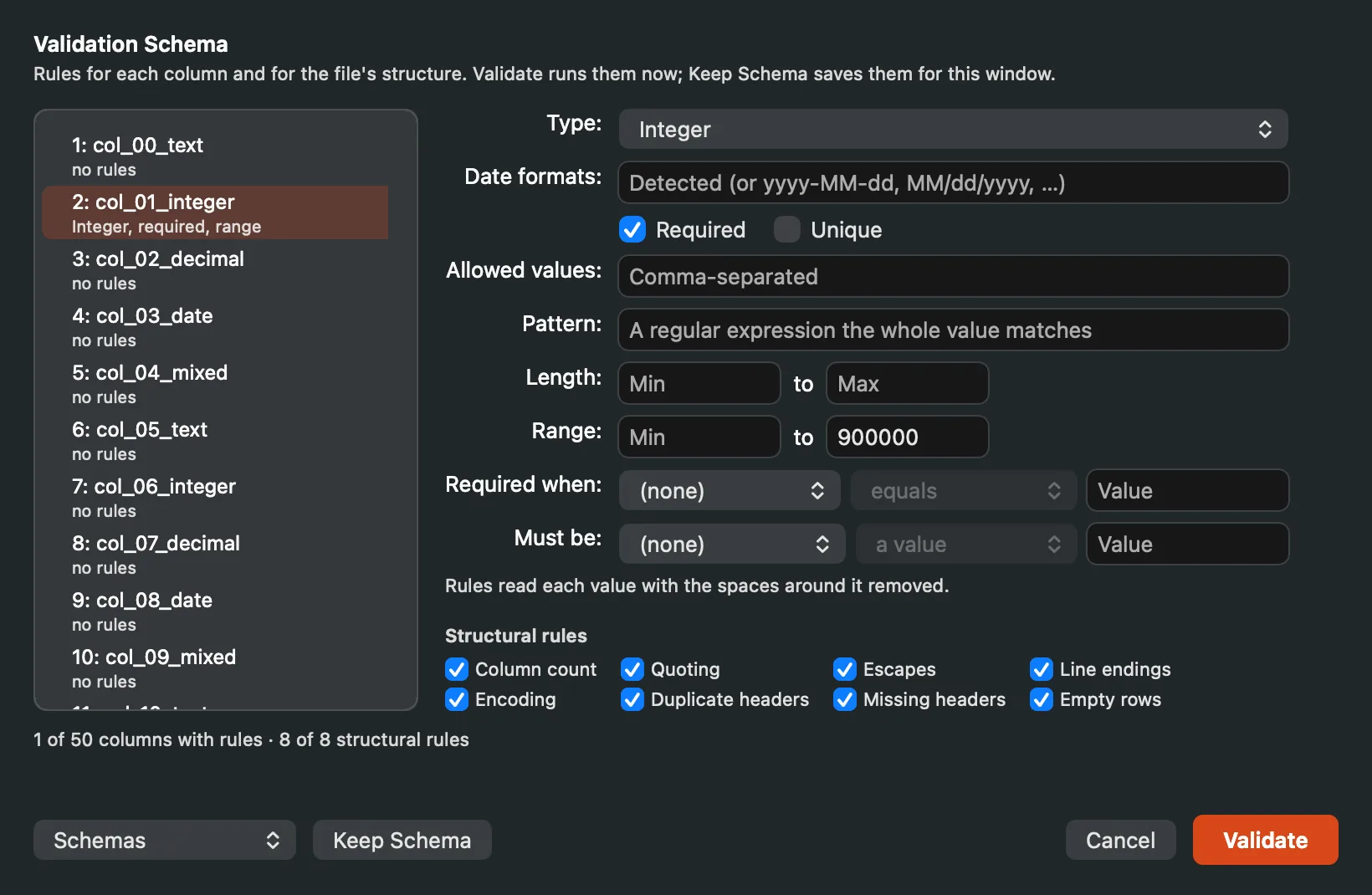Select column 9: col_08_date
The image size is (1372, 895).
[215, 612]
